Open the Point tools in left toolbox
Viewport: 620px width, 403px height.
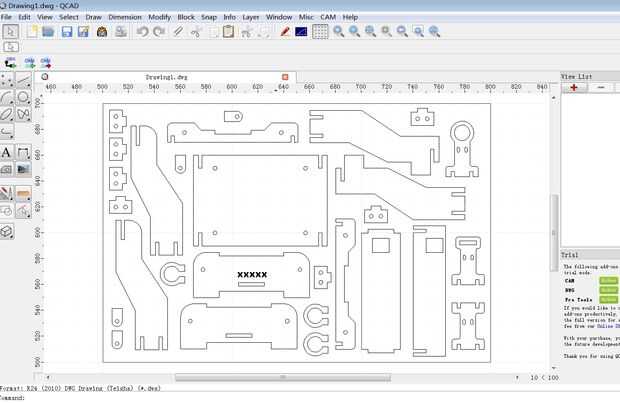[7, 79]
